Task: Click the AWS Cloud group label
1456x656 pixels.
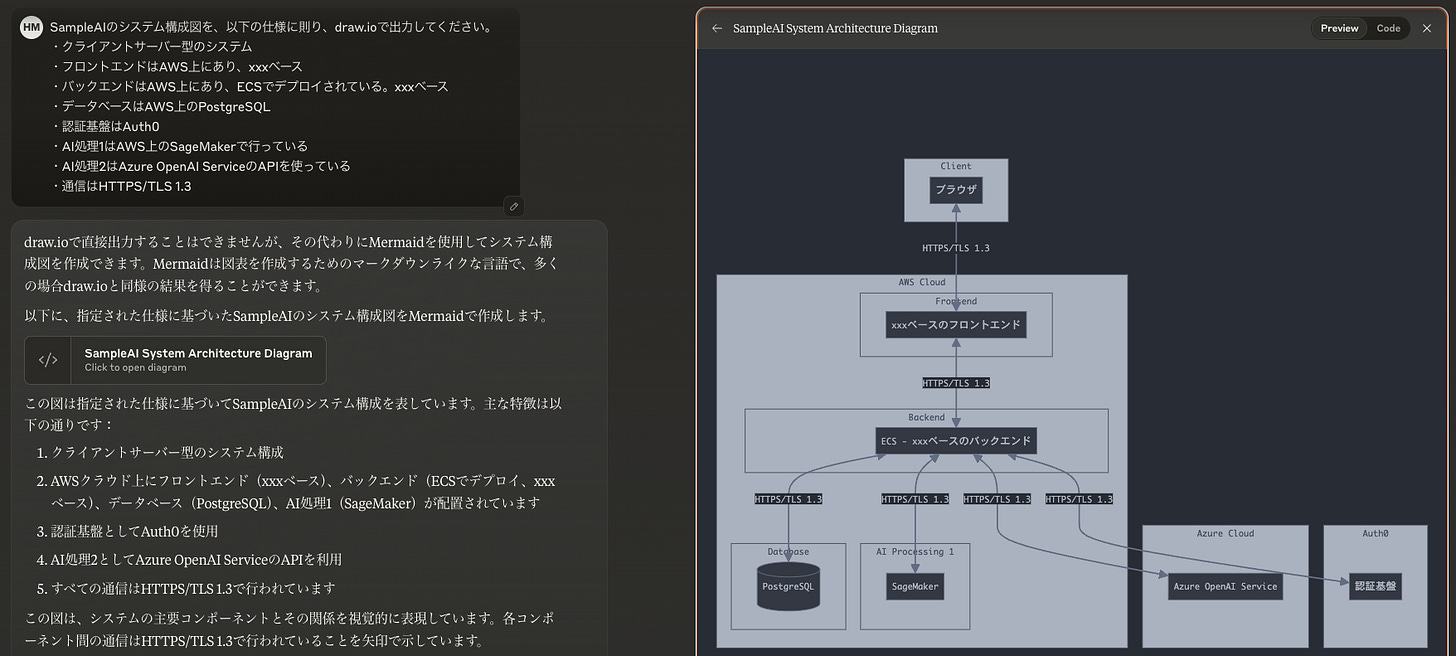Action: [x=922, y=283]
